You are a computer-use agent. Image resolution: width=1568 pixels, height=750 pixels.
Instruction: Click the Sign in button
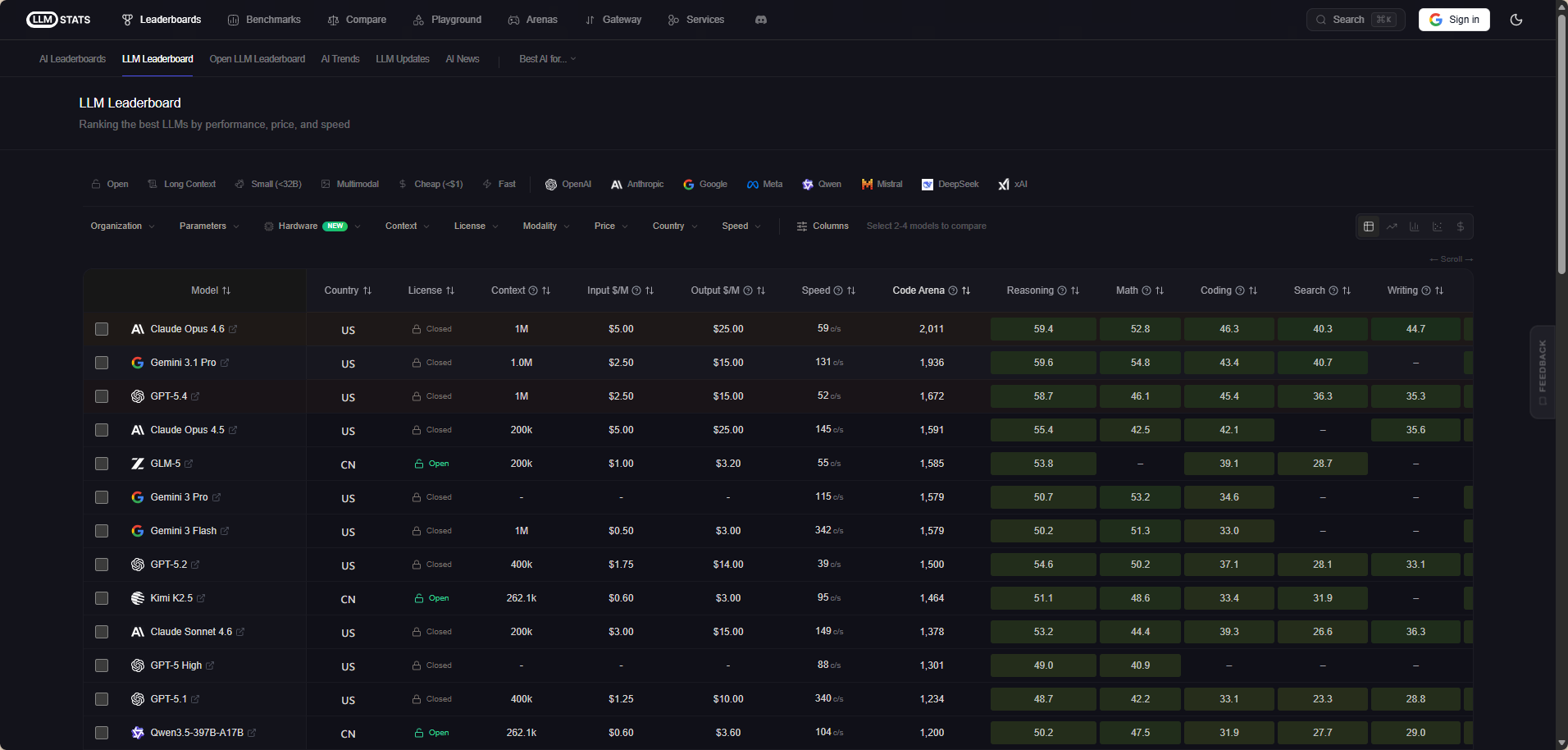pyautogui.click(x=1454, y=20)
